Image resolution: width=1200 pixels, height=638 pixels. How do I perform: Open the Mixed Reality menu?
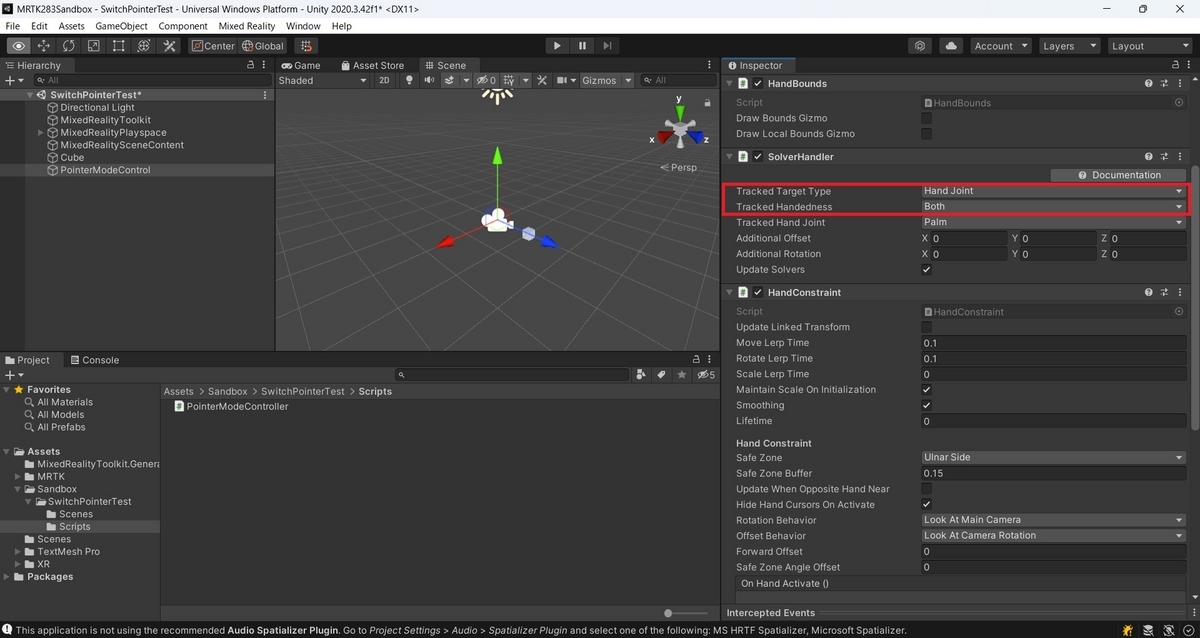(x=247, y=26)
